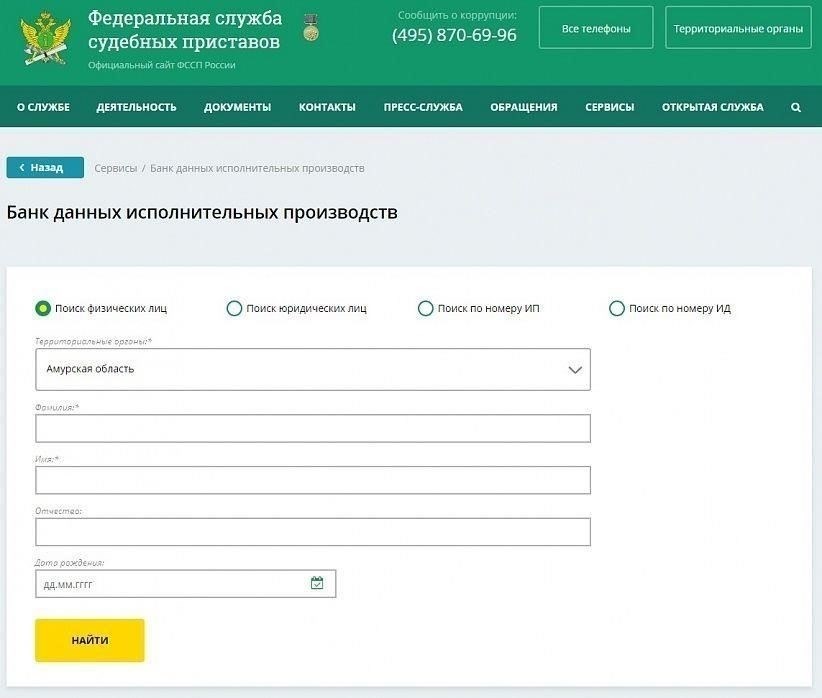Click 'Сообщить о коррупции:' label

[x=457, y=15]
